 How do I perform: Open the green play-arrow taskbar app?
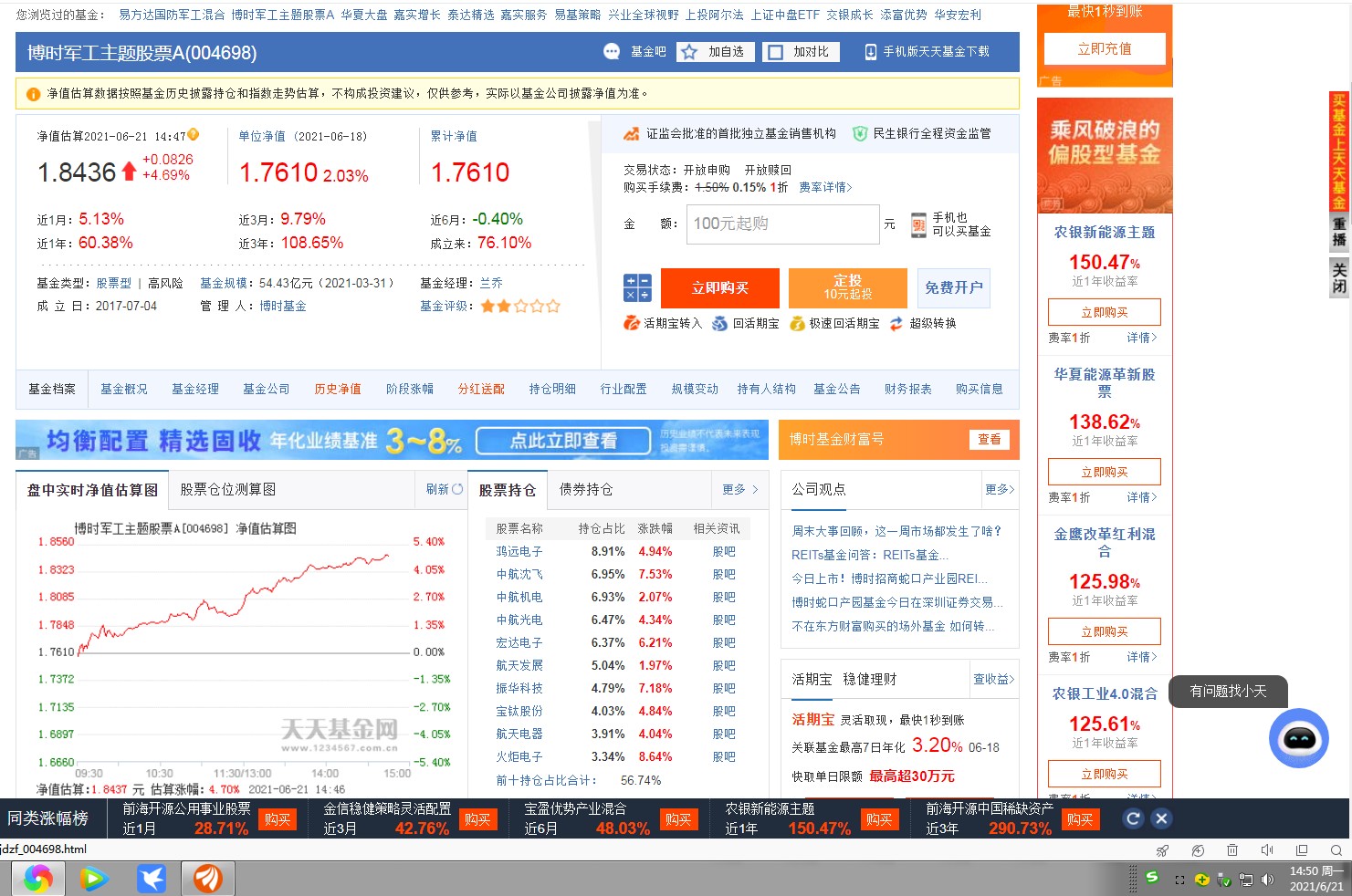click(94, 879)
